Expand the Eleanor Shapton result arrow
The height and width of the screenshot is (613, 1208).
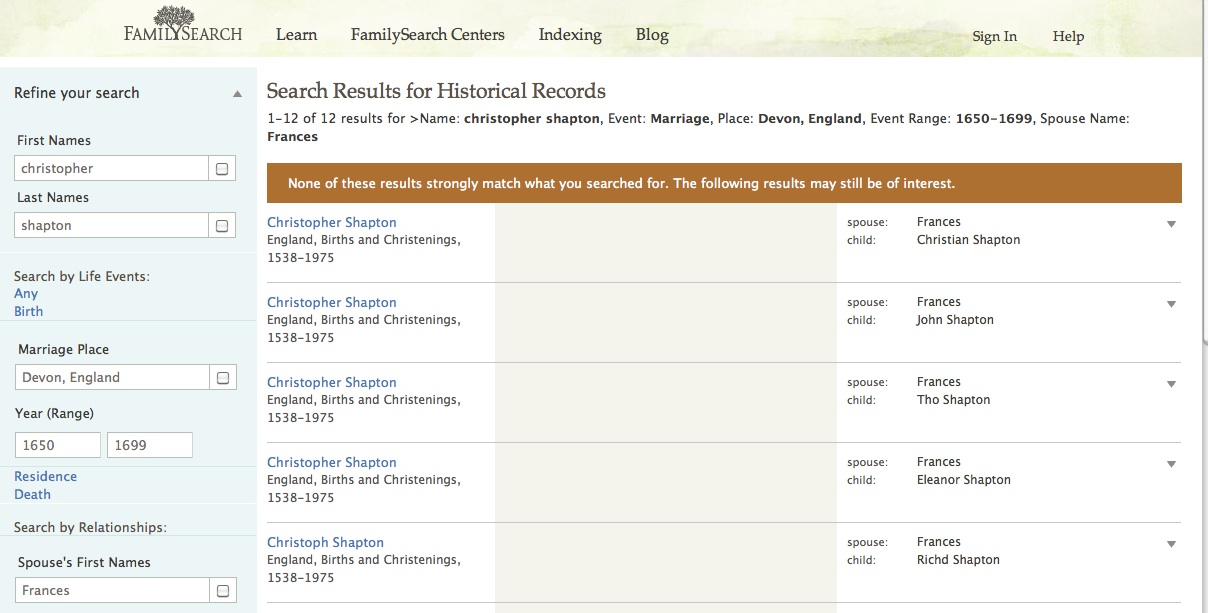click(1171, 465)
